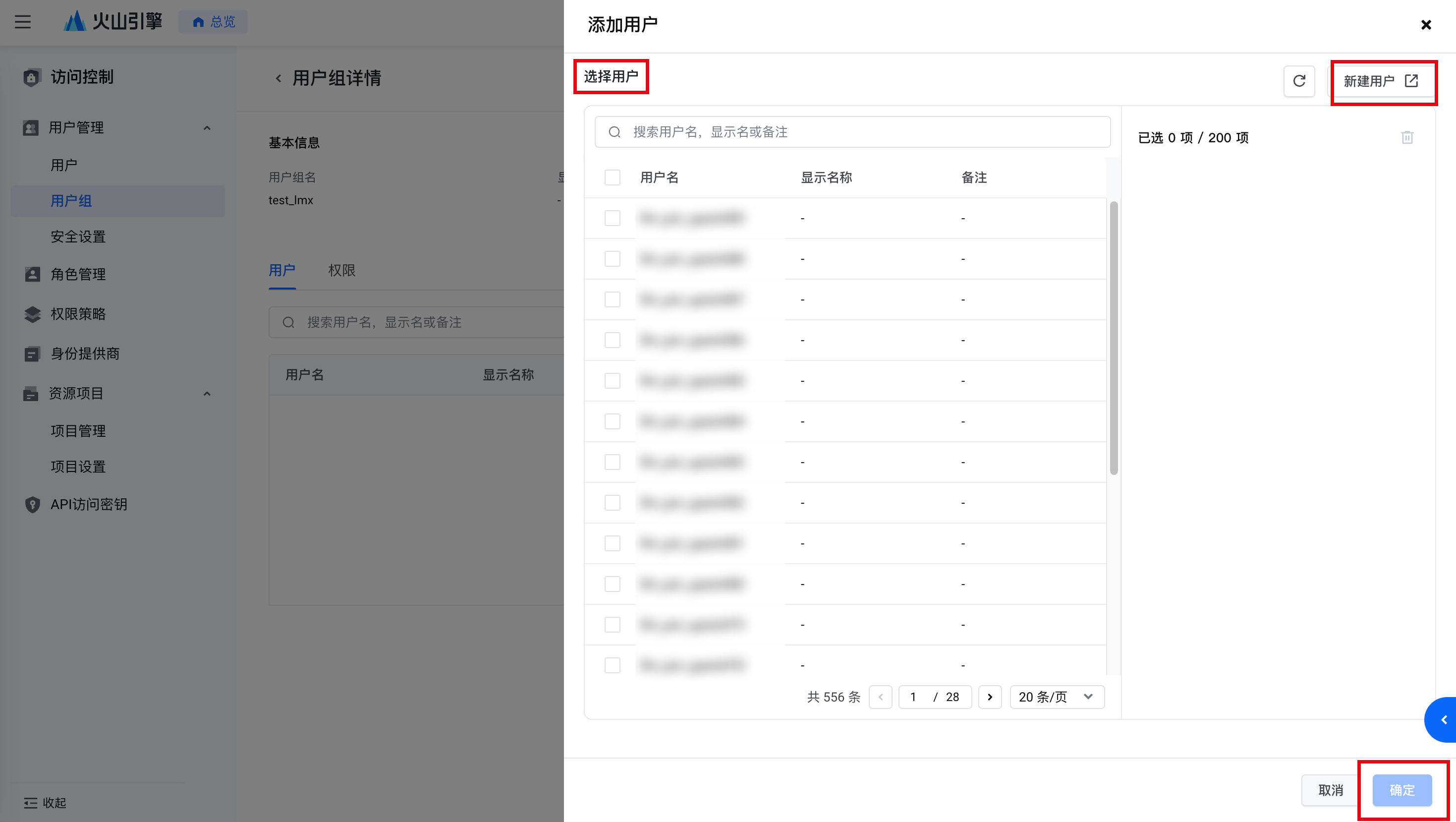Click the 已选 0 项 / 200 项 label
This screenshot has width=1456, height=822.
[1193, 137]
